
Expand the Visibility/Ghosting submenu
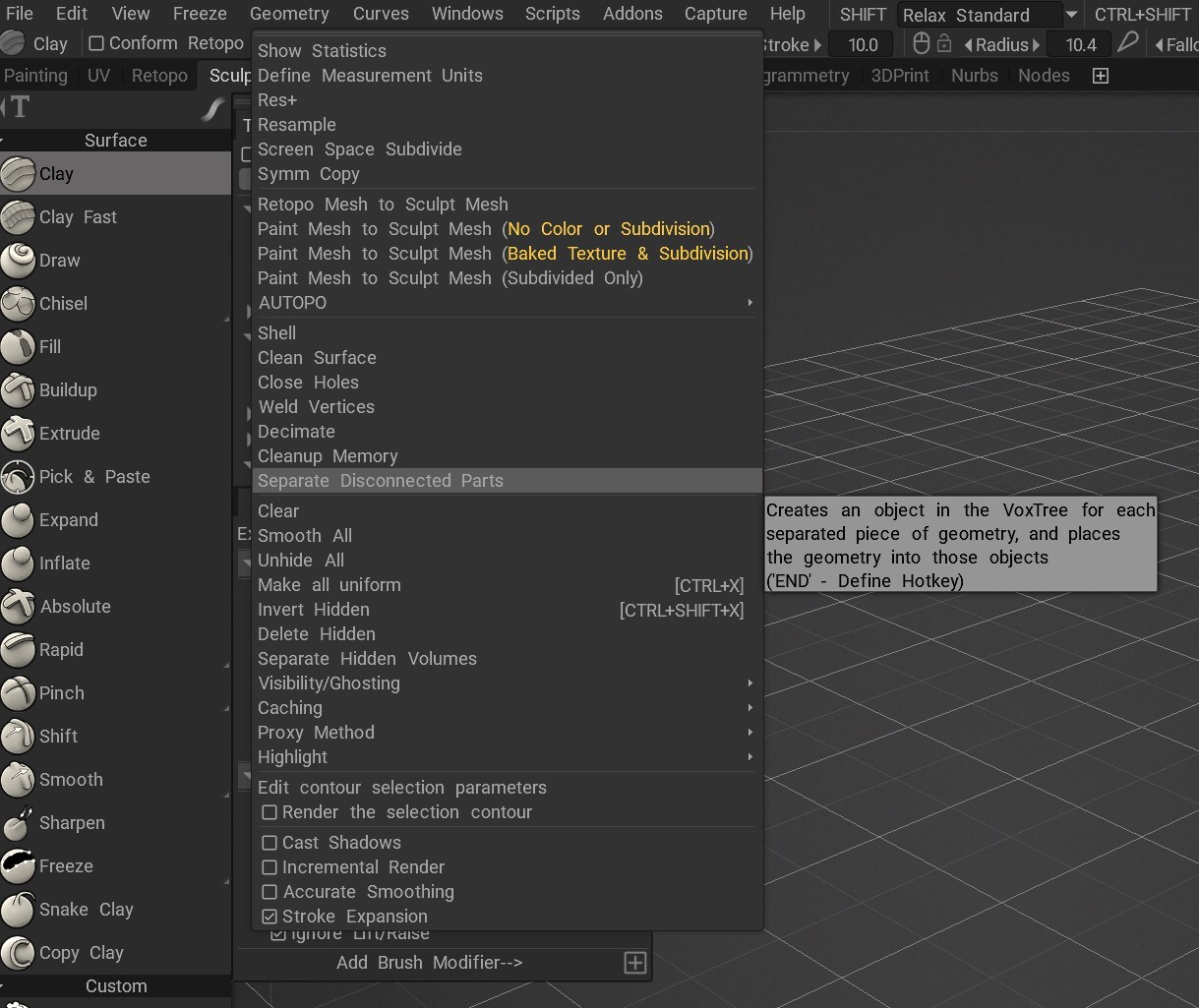coord(507,683)
